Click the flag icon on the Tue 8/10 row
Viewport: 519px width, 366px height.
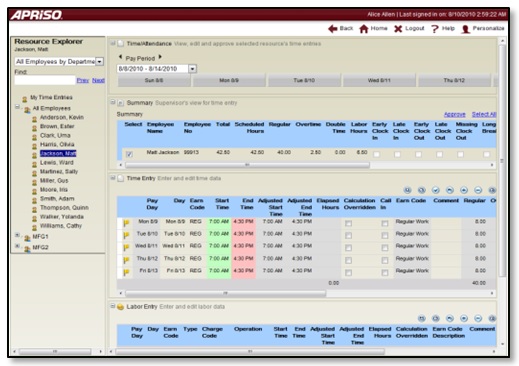click(126, 235)
